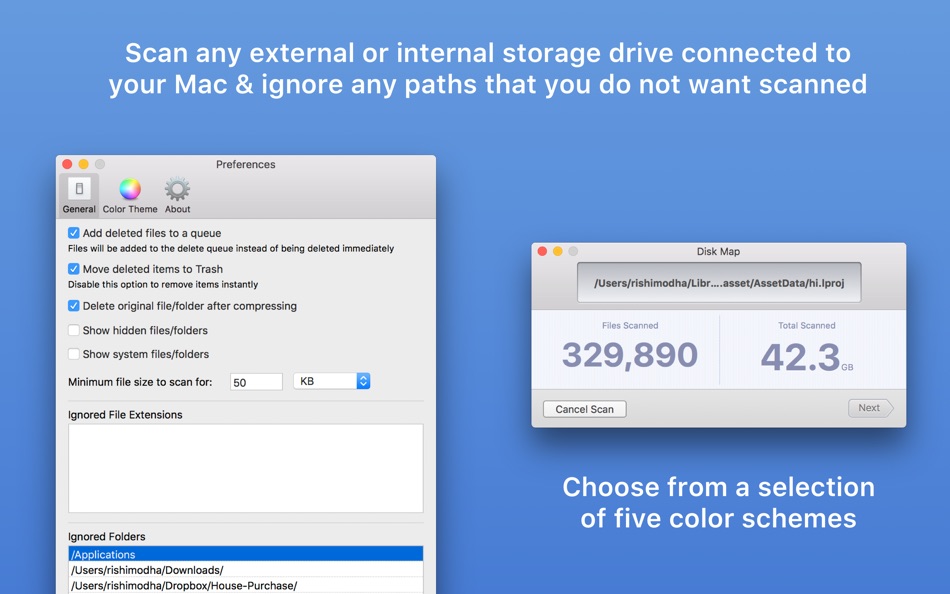Click the scanned path field in Disk Map
This screenshot has height=594, width=950.
pyautogui.click(x=719, y=282)
